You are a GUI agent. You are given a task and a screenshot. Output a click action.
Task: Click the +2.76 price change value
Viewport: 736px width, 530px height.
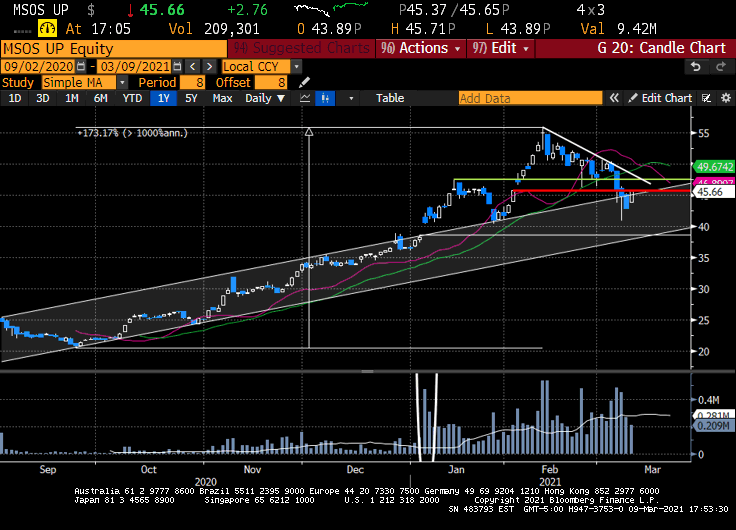(247, 10)
